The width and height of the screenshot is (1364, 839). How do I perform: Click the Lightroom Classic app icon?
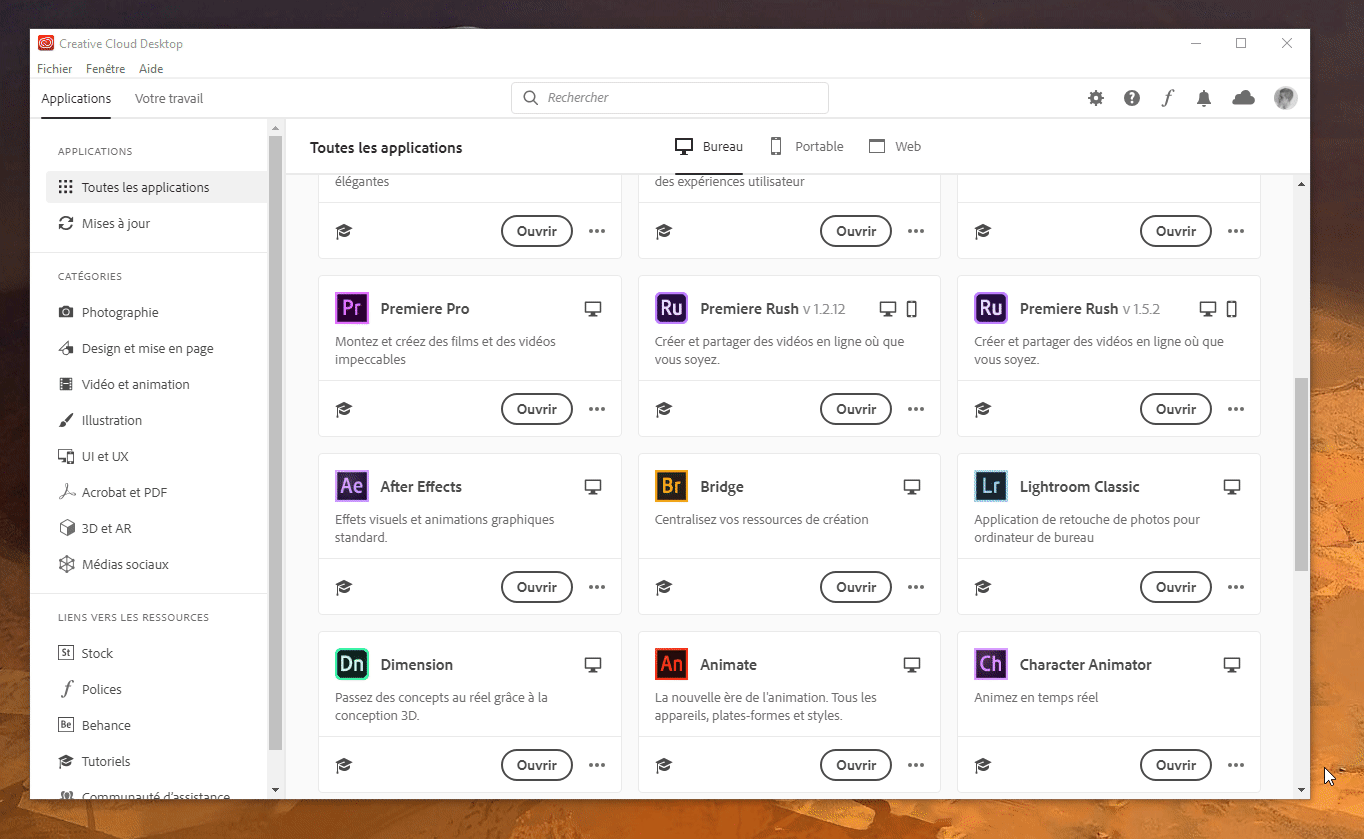coord(991,486)
